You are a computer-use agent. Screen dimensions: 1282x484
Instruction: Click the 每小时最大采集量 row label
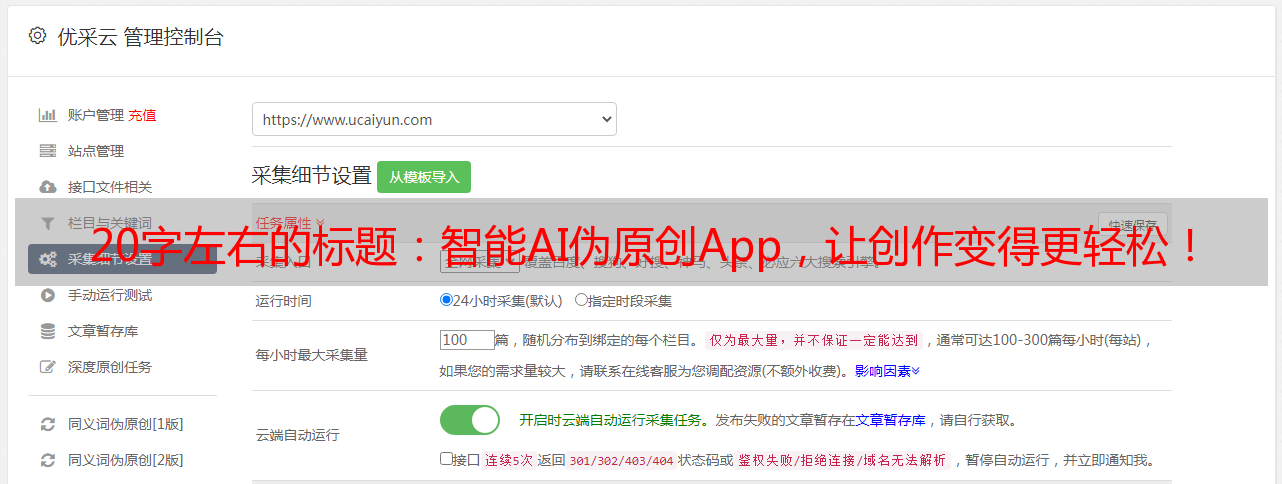coord(312,355)
